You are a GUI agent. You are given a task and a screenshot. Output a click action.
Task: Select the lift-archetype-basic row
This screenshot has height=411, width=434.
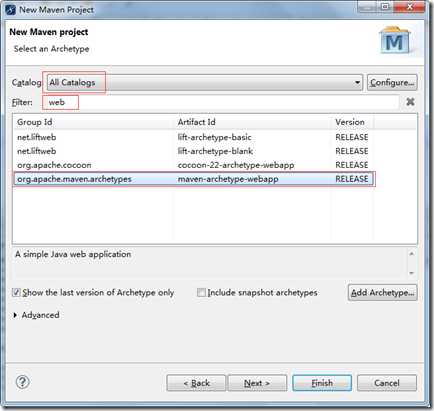(193, 137)
